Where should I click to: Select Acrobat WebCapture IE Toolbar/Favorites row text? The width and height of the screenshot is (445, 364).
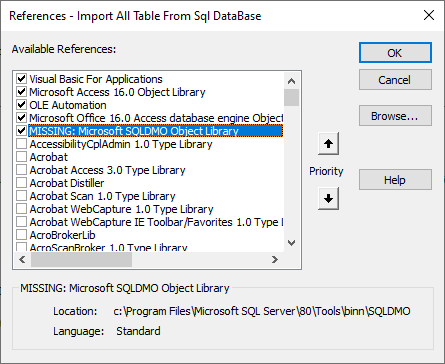click(x=156, y=222)
